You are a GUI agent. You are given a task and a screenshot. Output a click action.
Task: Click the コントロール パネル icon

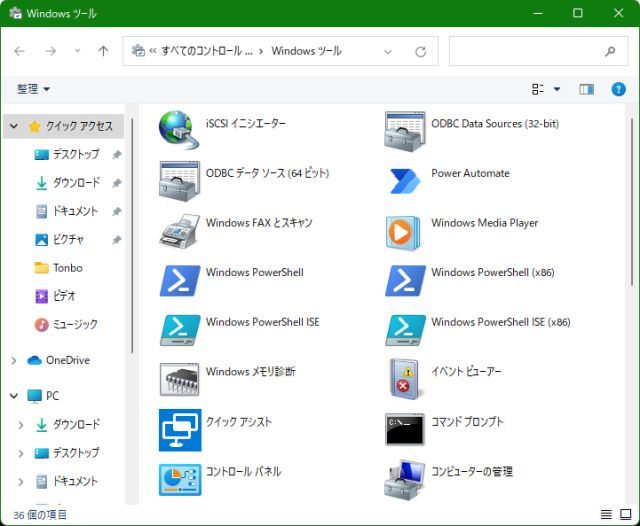point(180,479)
